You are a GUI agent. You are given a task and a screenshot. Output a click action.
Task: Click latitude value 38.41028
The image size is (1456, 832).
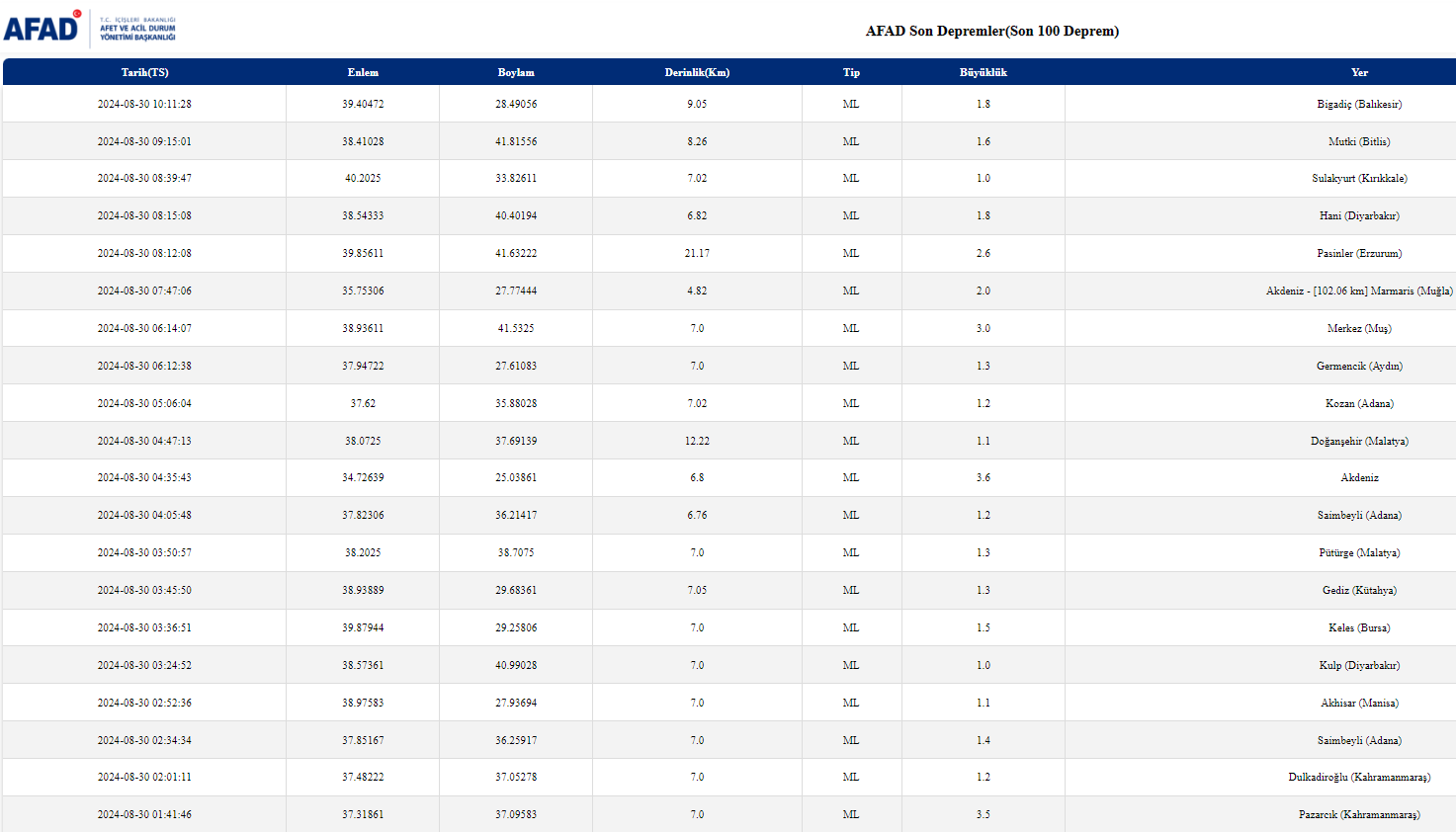click(x=363, y=141)
